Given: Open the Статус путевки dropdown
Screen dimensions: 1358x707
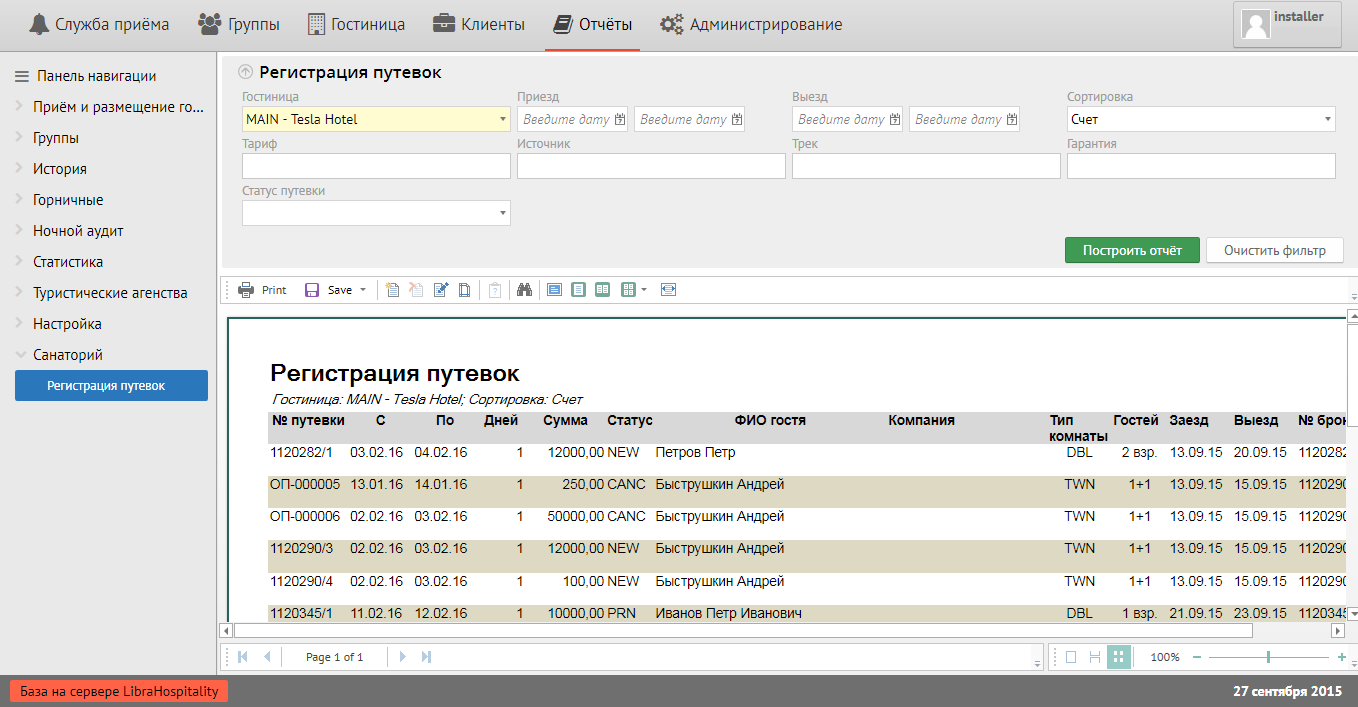Looking at the screenshot, I should point(502,213).
